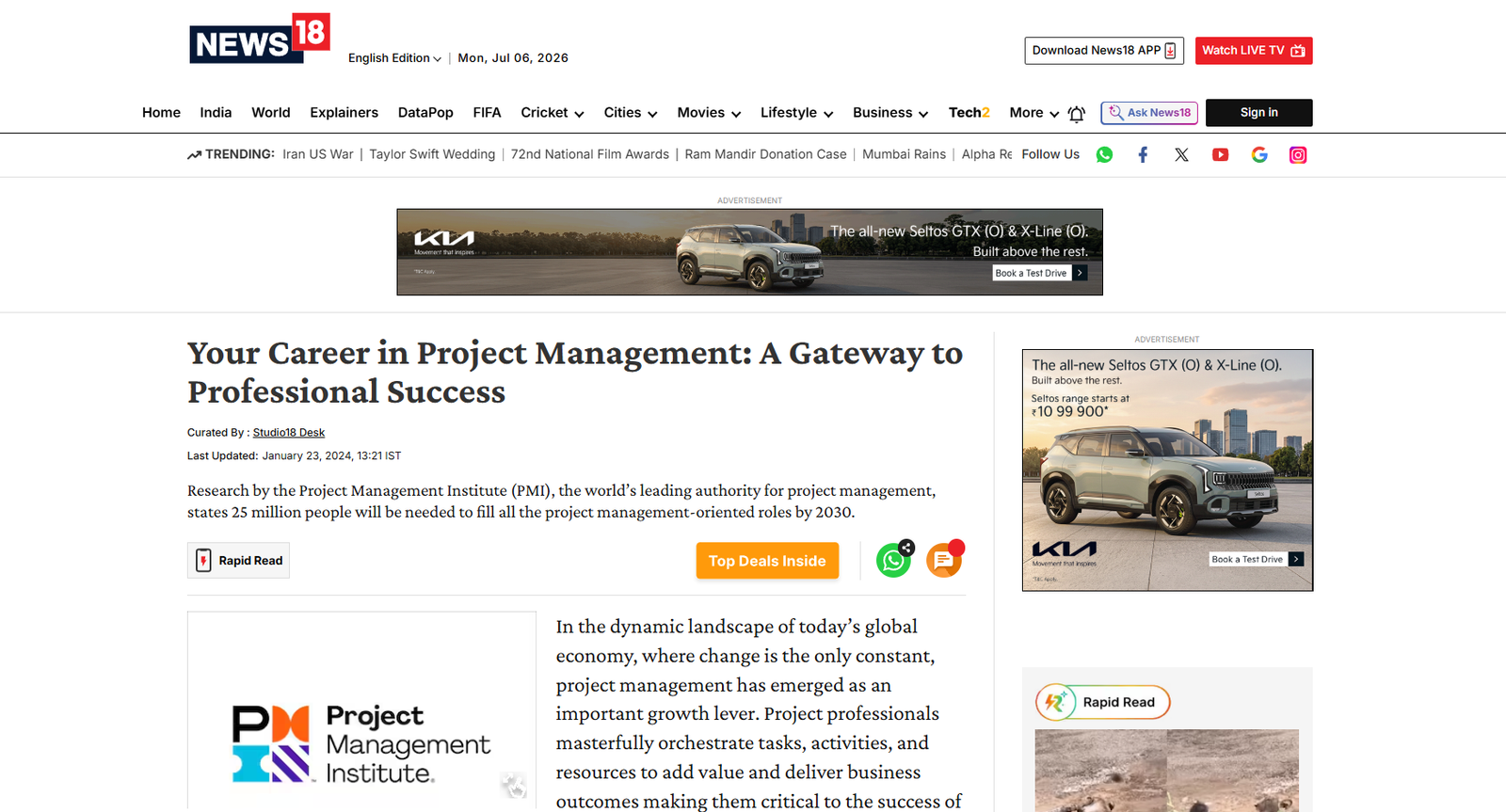Screen dimensions: 1506x812
Task: Follow News18 on WhatsApp icon
Action: (x=1104, y=155)
